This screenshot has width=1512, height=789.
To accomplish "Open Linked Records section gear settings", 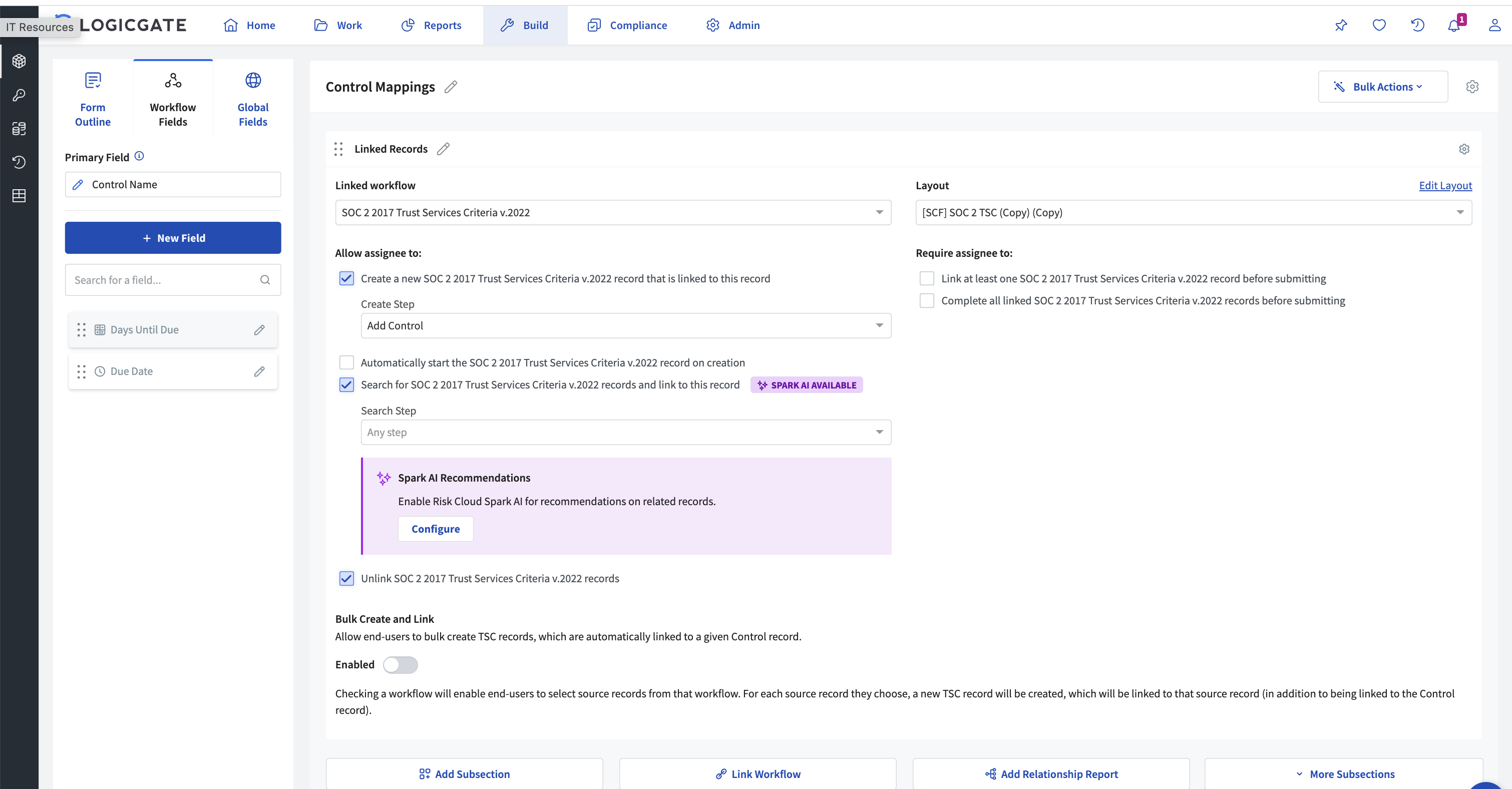I will pyautogui.click(x=1464, y=149).
